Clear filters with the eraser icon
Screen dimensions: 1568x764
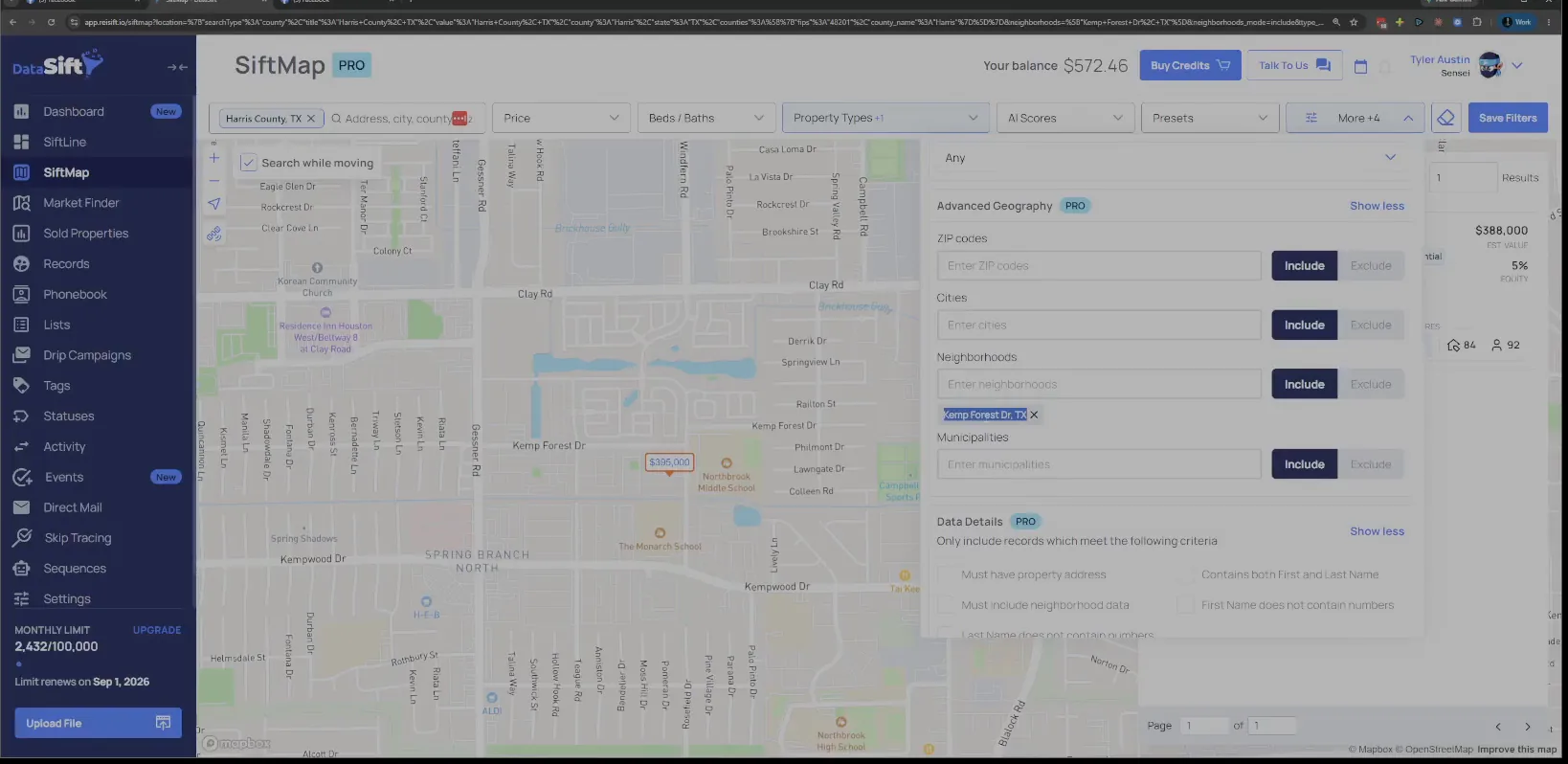[1445, 118]
